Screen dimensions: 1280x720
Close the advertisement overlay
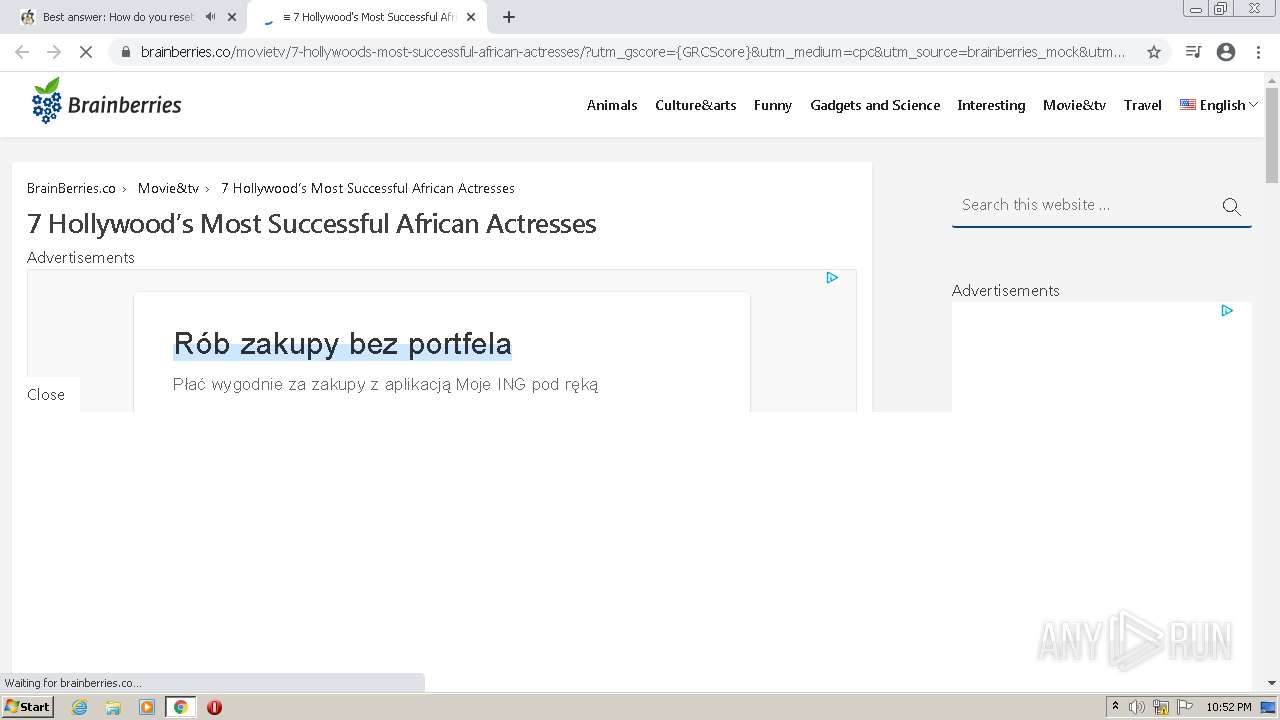tap(46, 395)
